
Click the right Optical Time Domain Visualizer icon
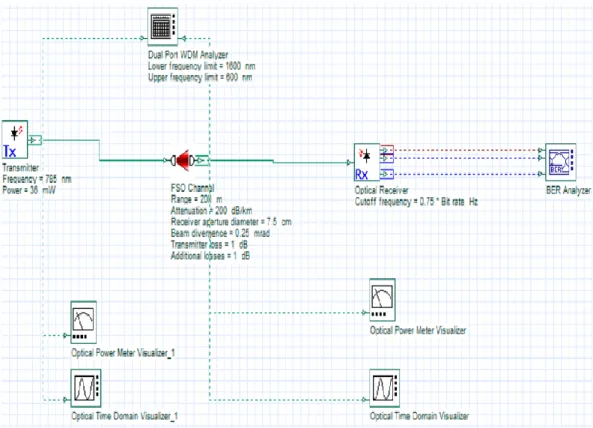[385, 388]
